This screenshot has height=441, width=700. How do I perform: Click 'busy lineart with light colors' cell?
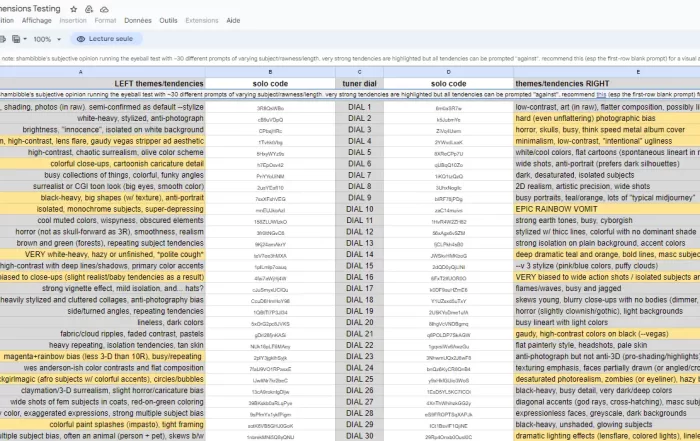click(607, 322)
